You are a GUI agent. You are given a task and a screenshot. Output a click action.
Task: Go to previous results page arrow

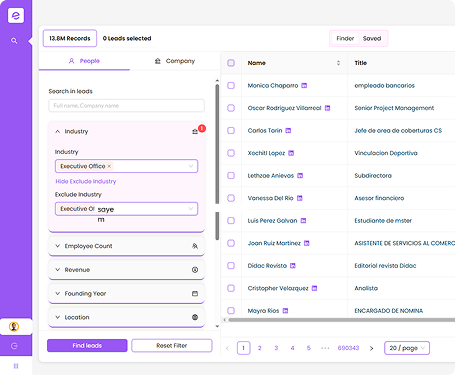coord(228,348)
